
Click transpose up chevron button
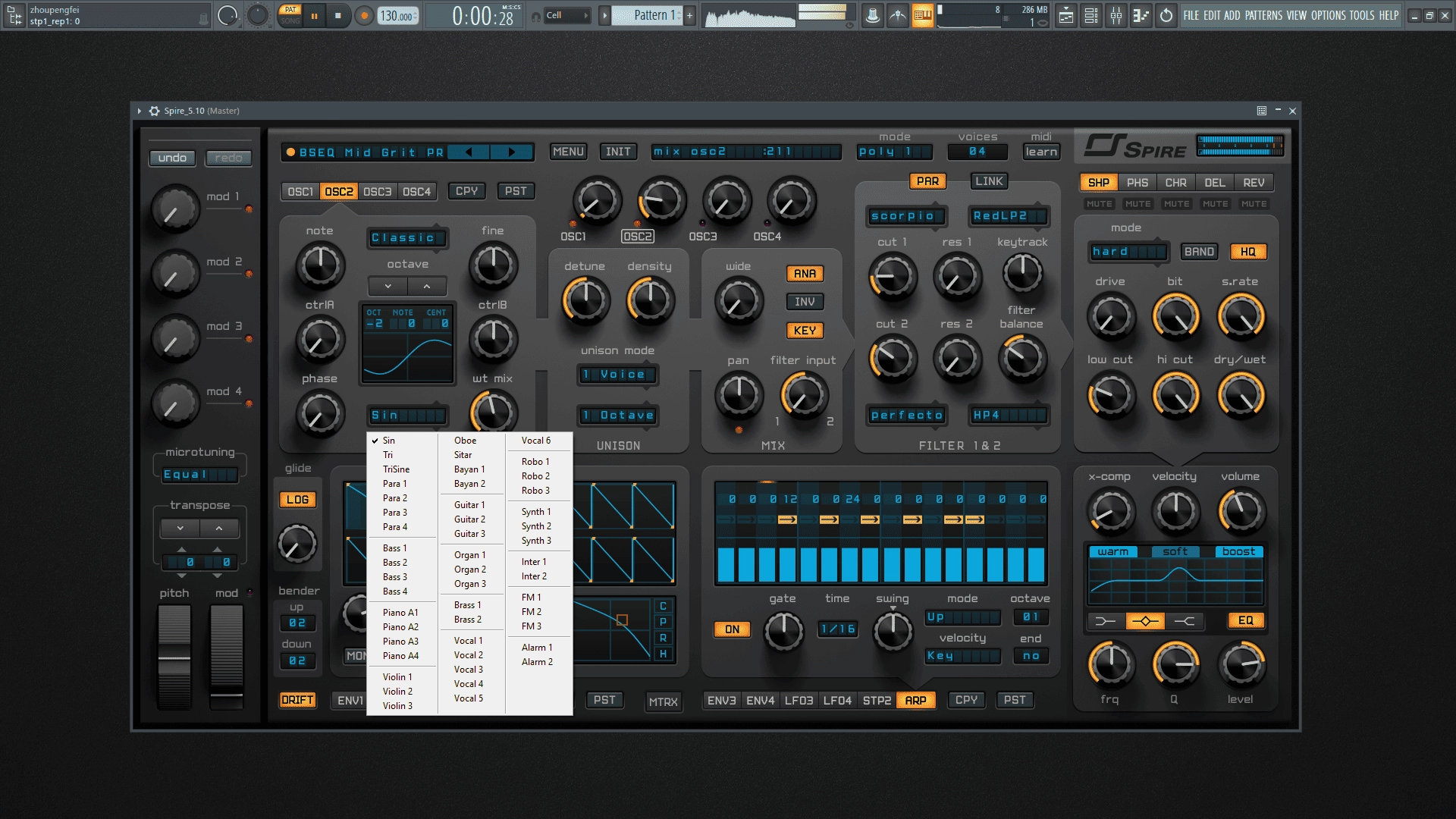pos(219,529)
